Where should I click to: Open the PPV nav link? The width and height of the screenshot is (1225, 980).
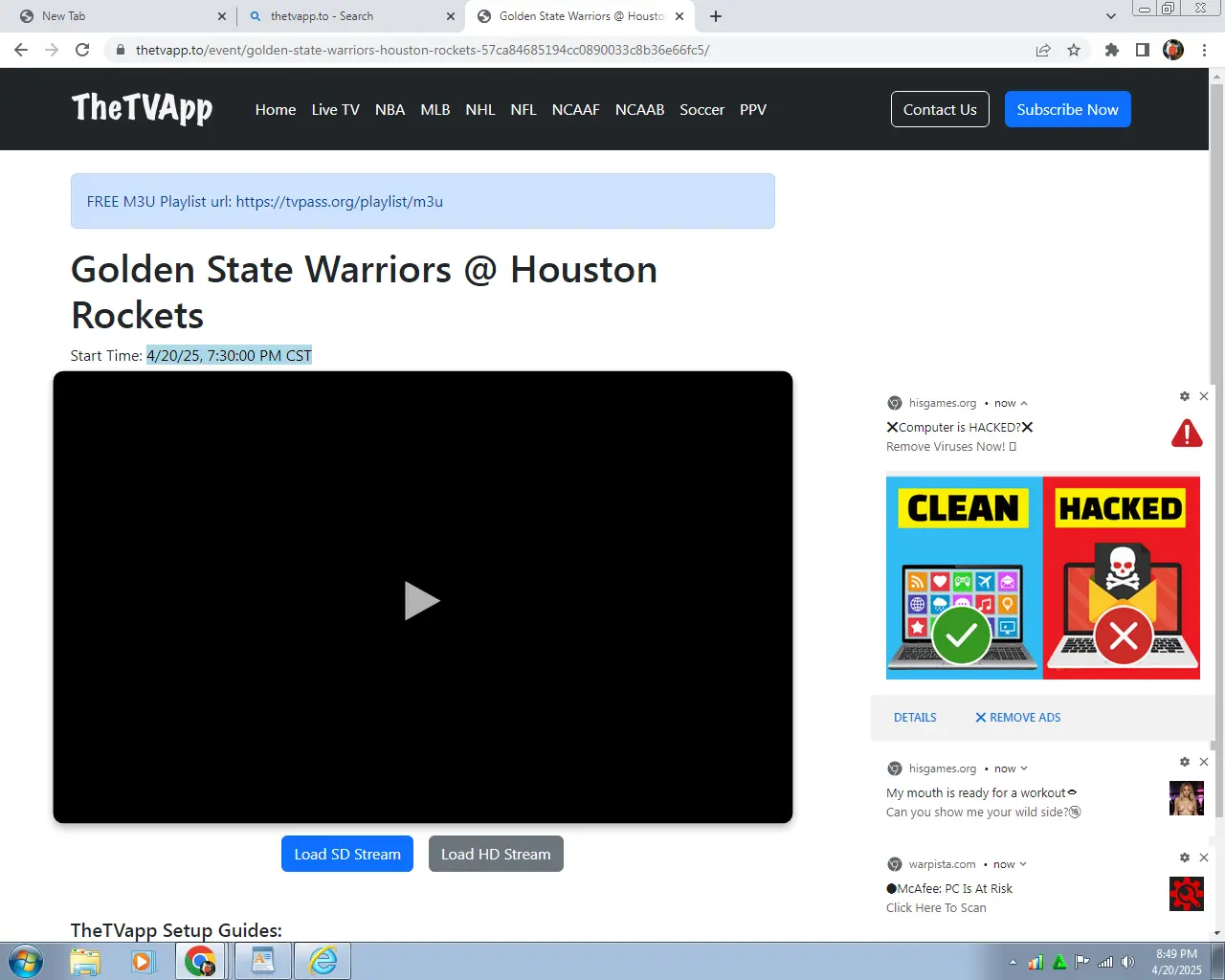point(753,109)
